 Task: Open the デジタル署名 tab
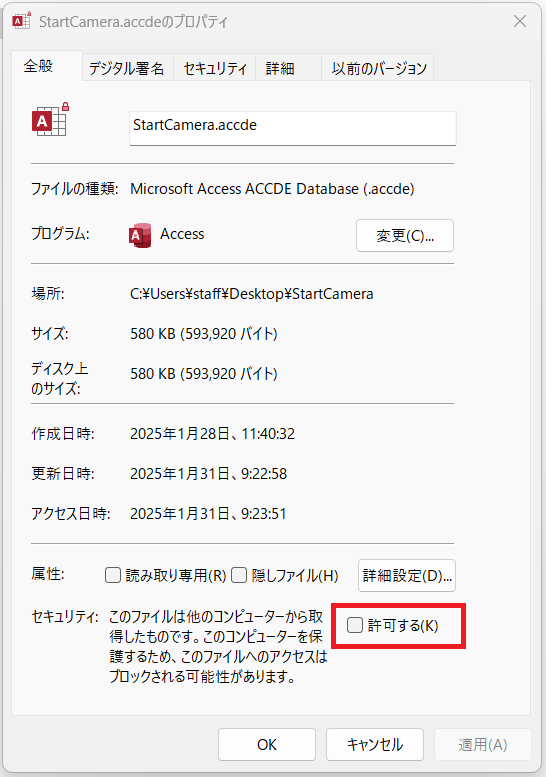tap(126, 68)
